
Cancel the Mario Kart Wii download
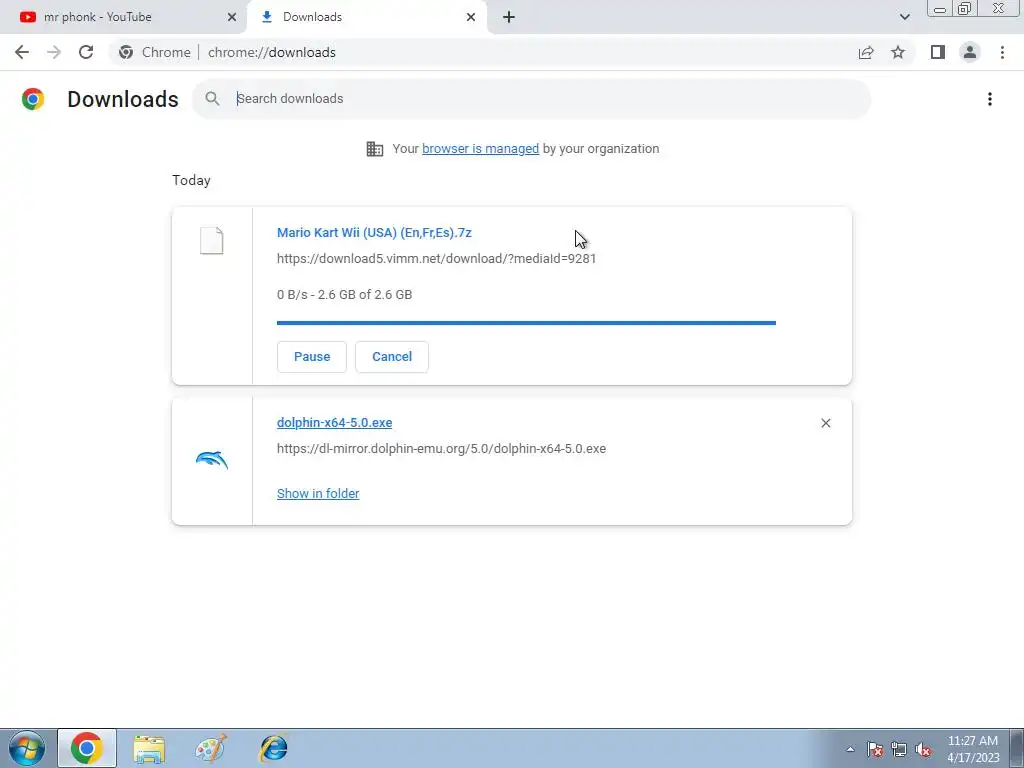tap(392, 357)
